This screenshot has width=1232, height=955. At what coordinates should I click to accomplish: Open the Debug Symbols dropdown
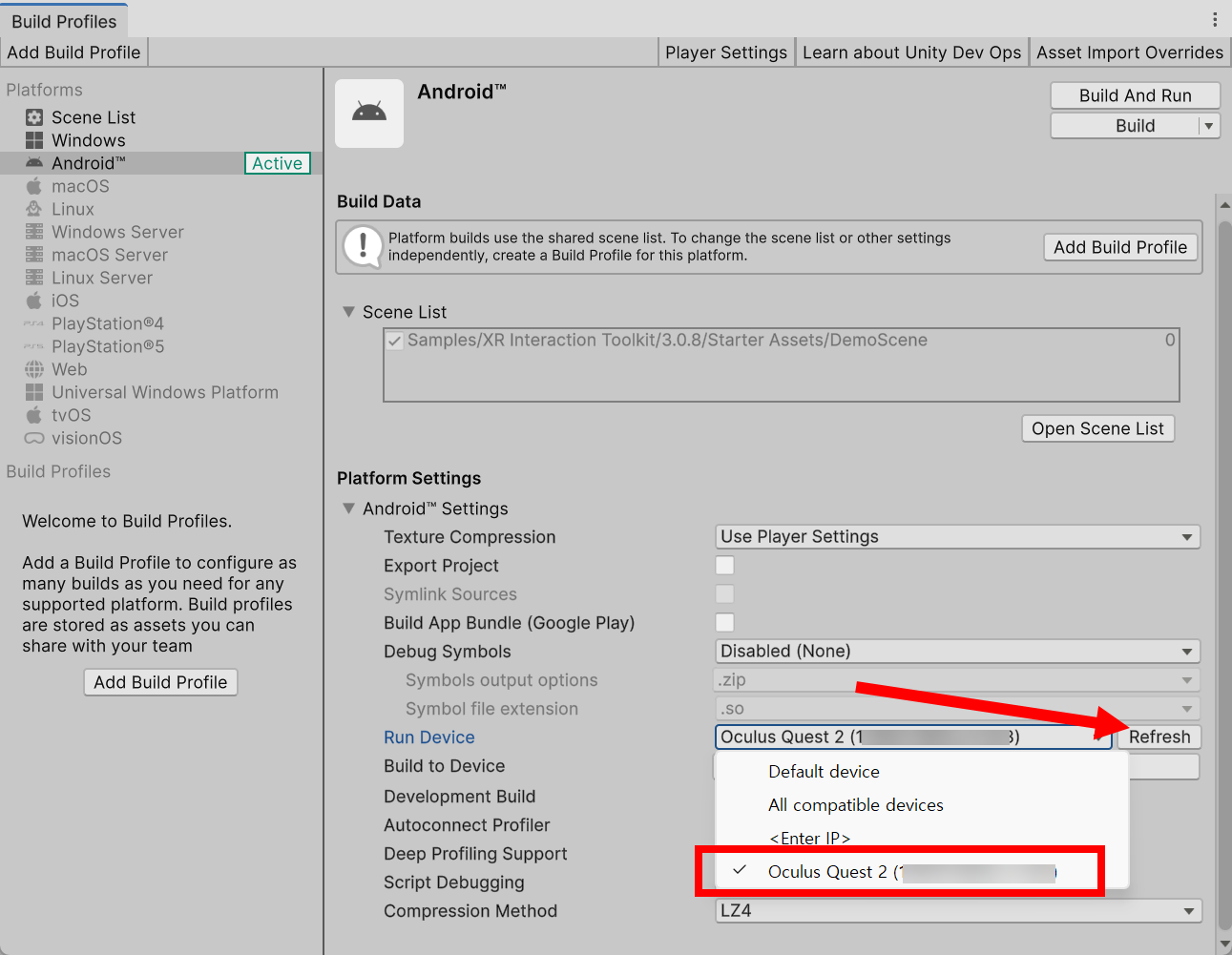[x=957, y=651]
